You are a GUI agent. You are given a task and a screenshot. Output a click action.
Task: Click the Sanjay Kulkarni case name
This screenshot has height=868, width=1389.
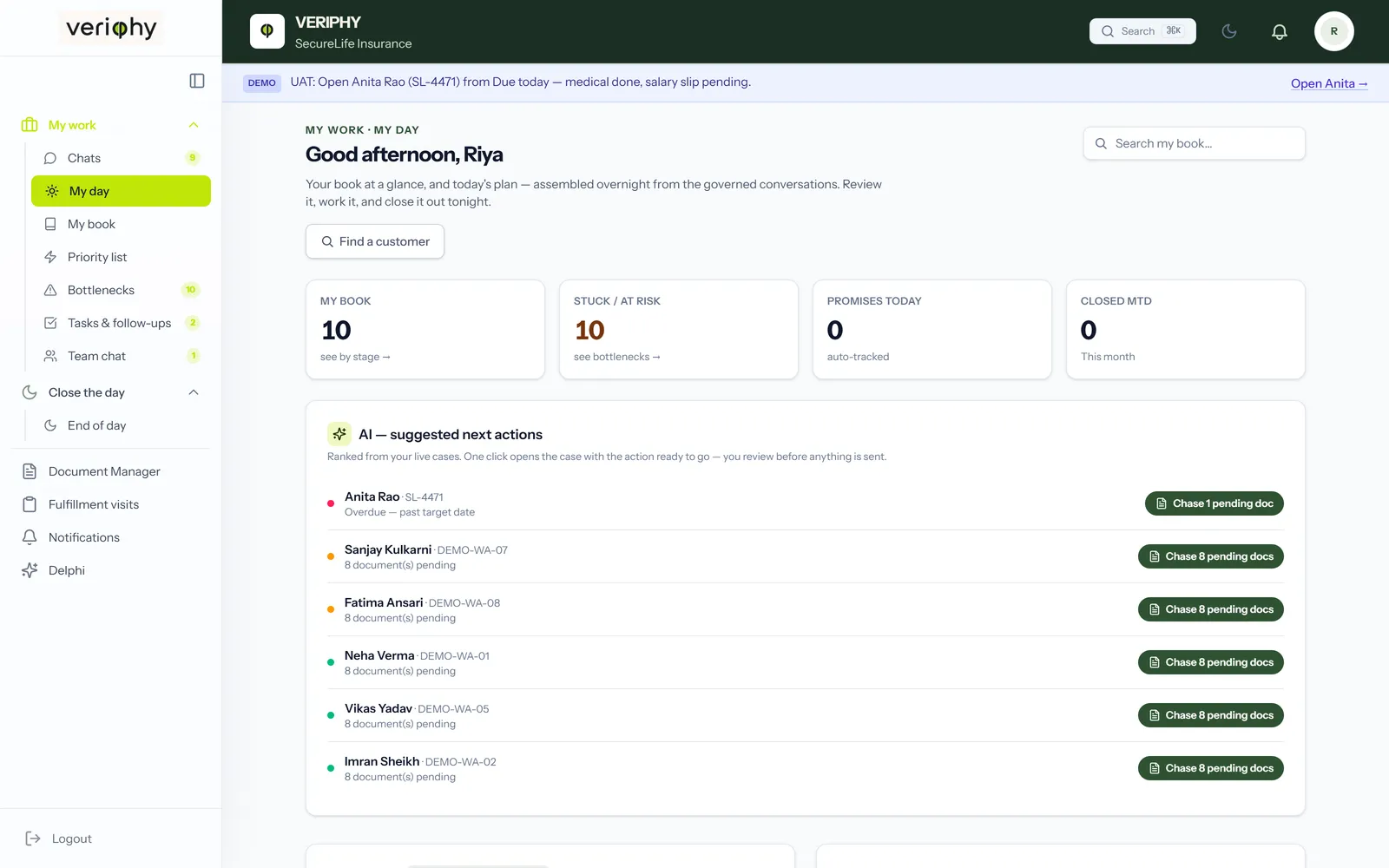pyautogui.click(x=388, y=549)
